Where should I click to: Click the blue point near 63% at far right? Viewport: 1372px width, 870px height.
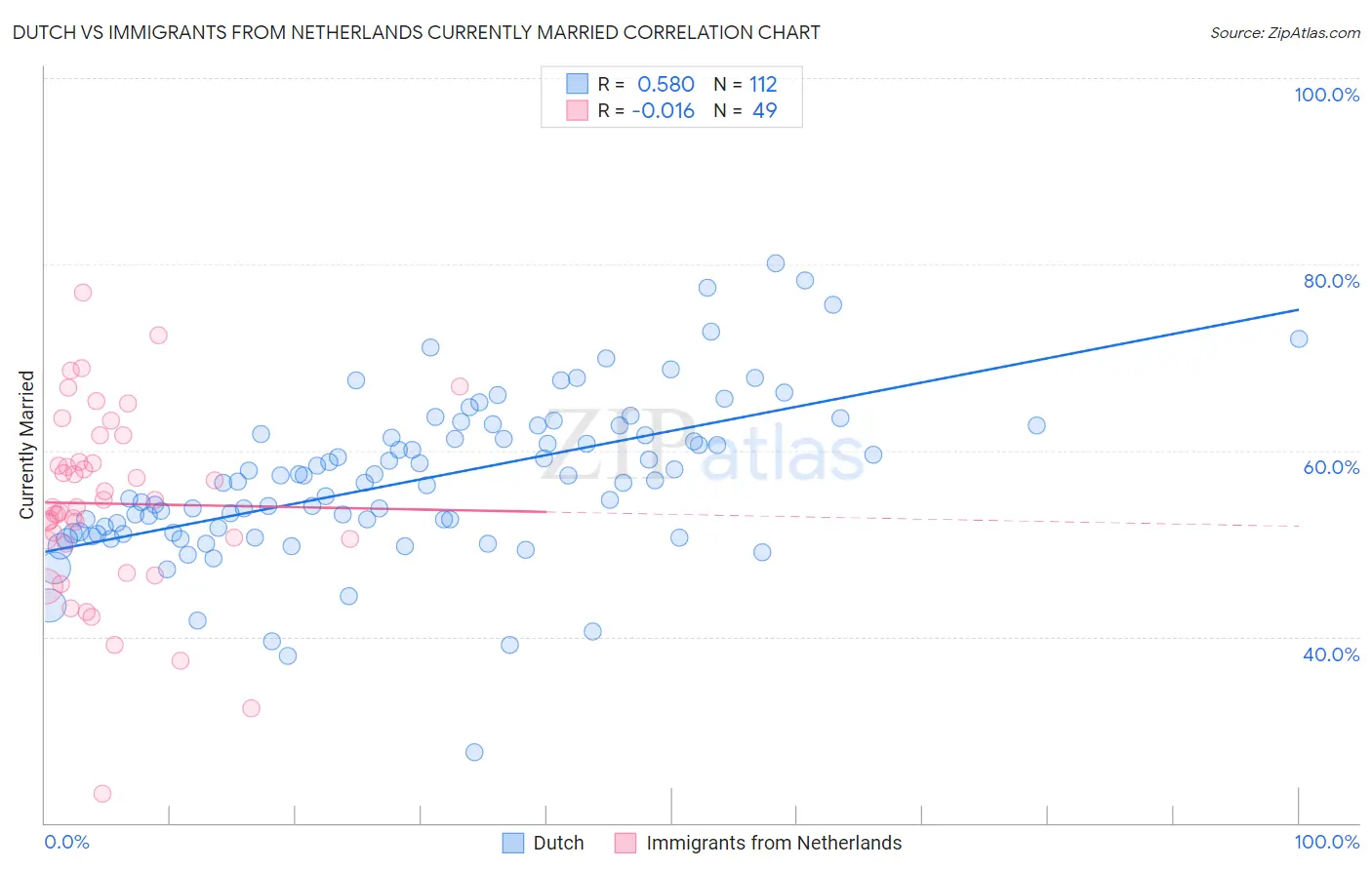[x=1036, y=425]
